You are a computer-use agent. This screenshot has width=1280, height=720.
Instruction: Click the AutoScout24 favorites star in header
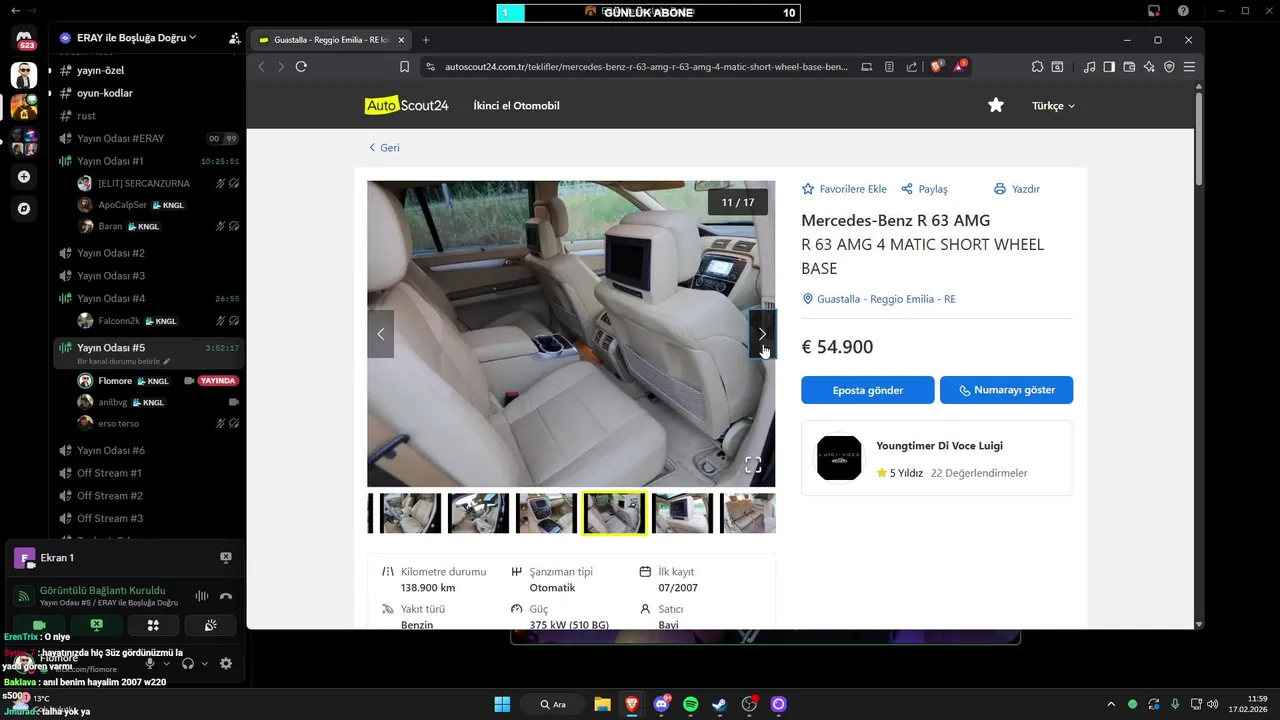tap(996, 105)
